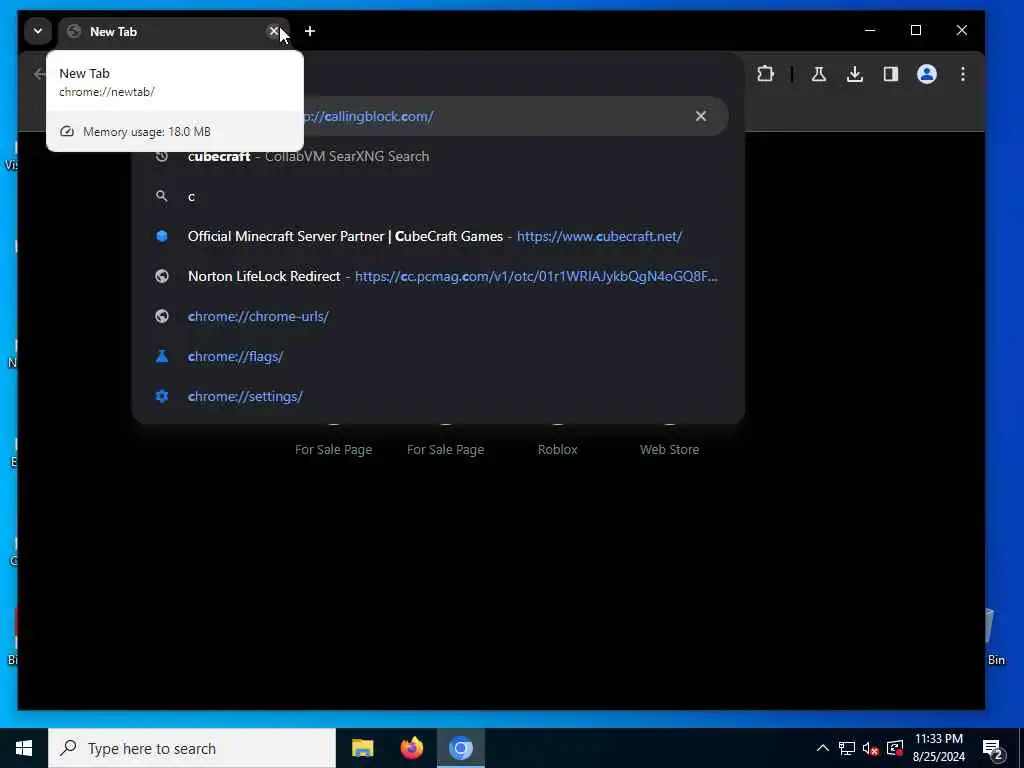
Task: Click the magnifier icon beside 'c'
Action: 162,196
